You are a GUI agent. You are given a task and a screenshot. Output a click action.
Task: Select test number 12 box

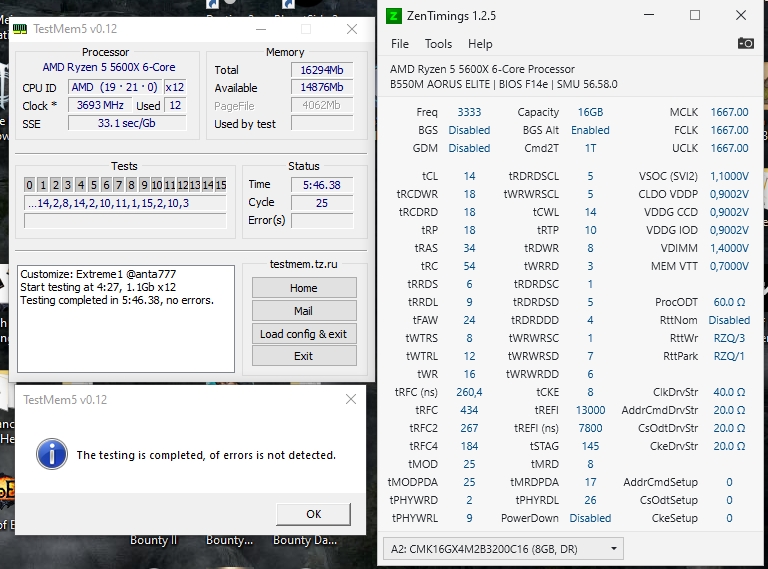point(183,185)
